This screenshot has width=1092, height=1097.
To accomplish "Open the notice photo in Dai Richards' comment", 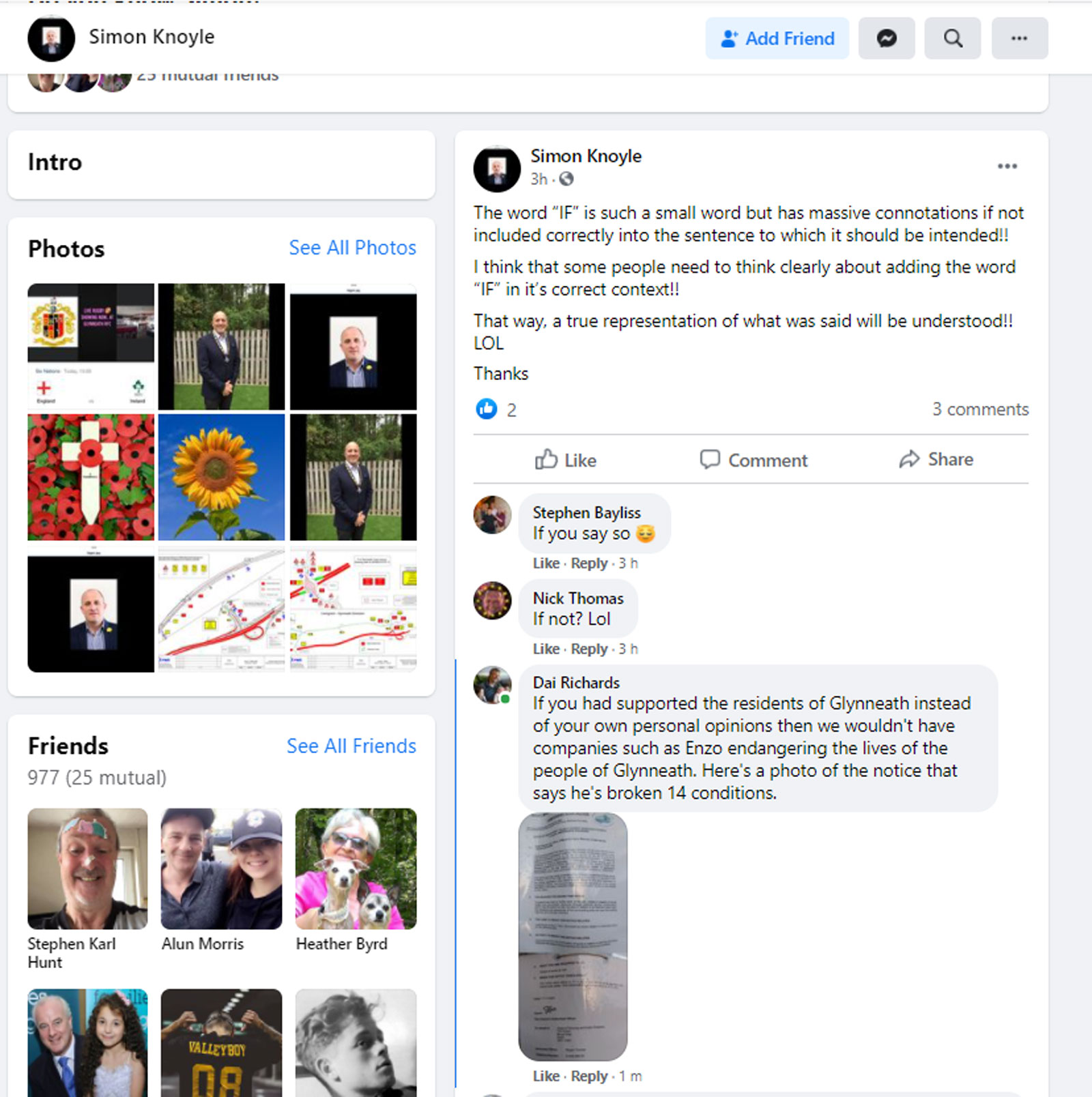I will [573, 936].
